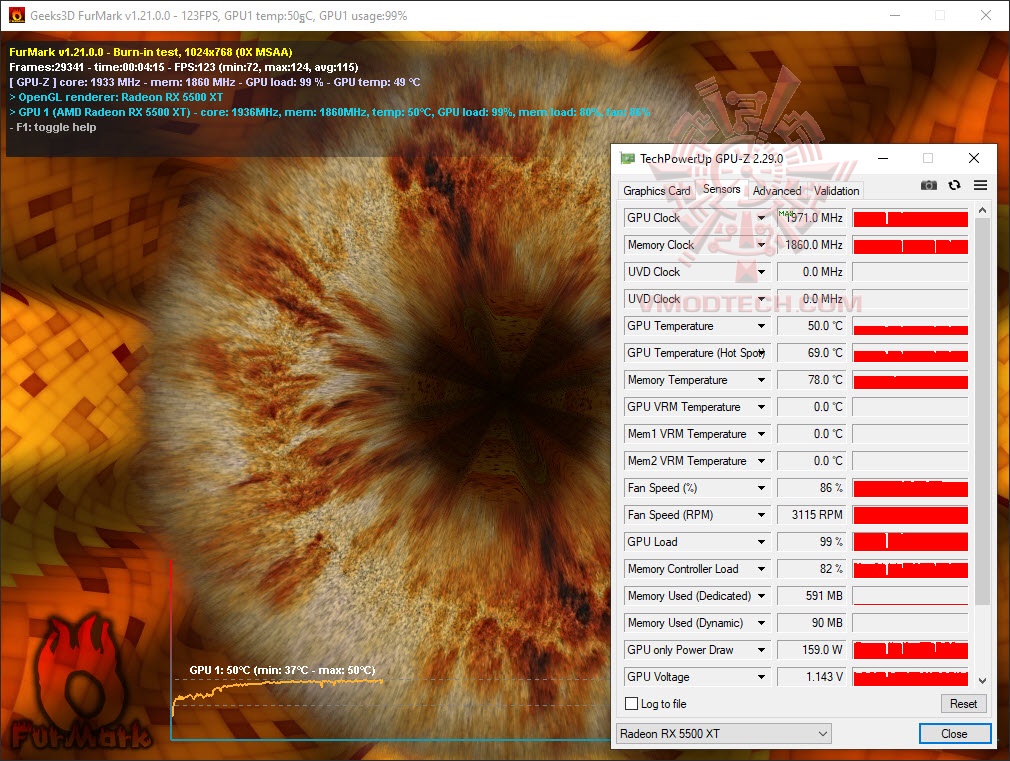This screenshot has height=761, width=1010.
Task: Open the GPU only Power Draw dropdown
Action: point(761,650)
